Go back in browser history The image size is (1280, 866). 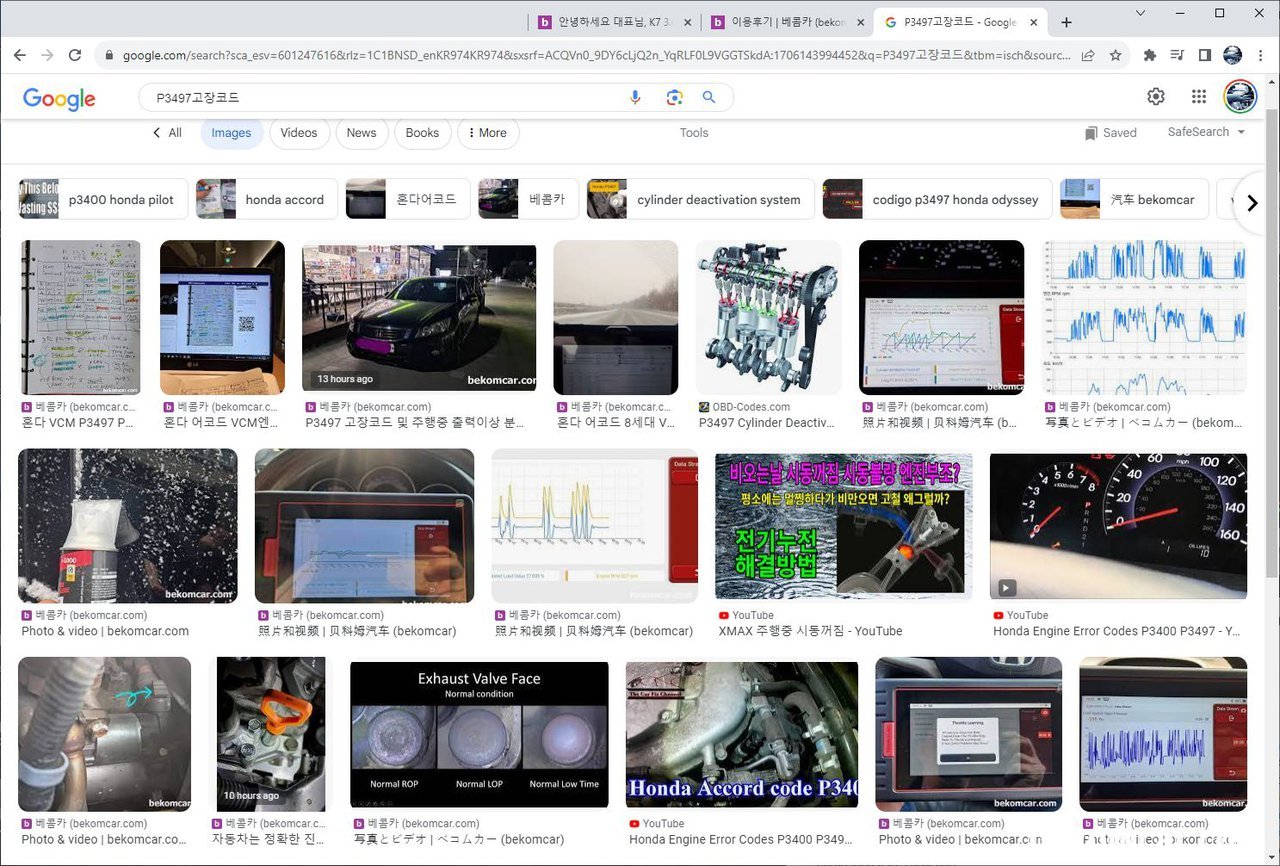coord(19,55)
